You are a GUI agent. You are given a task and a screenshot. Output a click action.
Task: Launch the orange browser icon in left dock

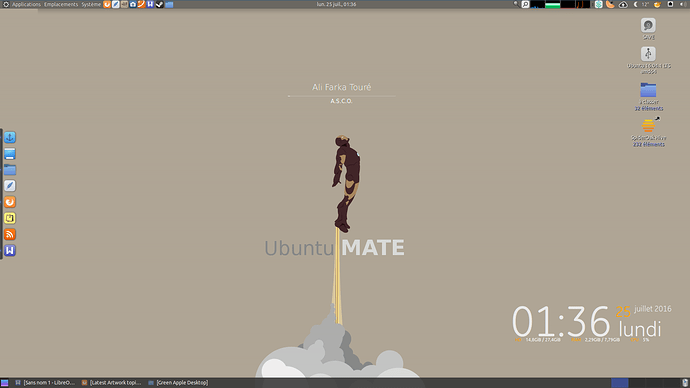(10, 202)
